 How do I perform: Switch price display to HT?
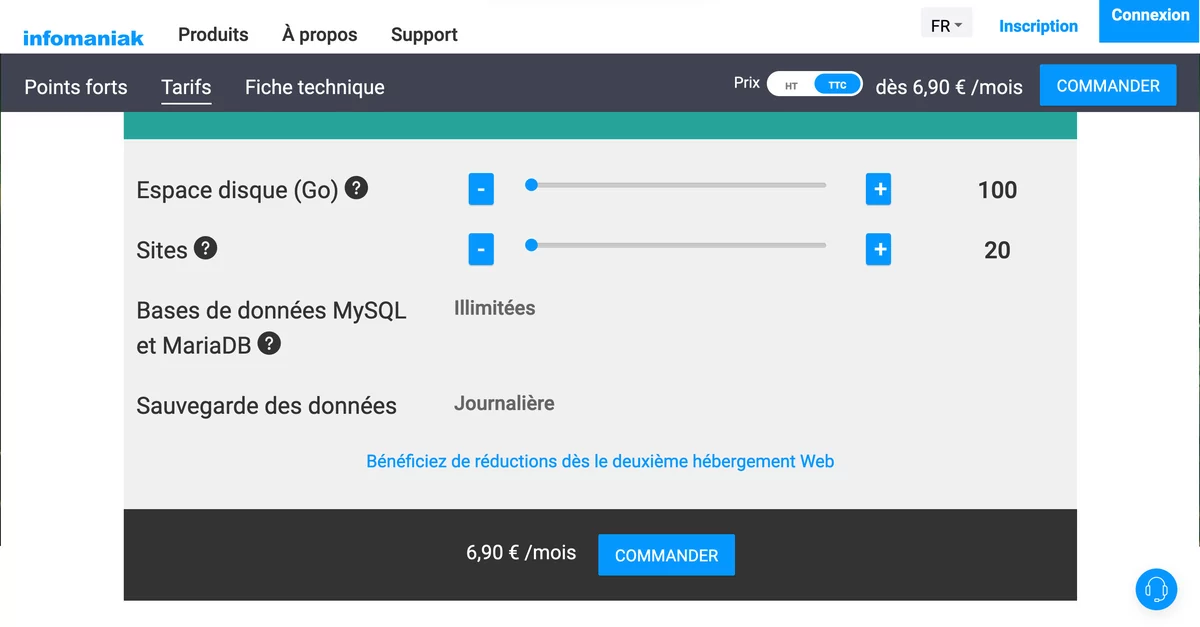click(x=791, y=86)
